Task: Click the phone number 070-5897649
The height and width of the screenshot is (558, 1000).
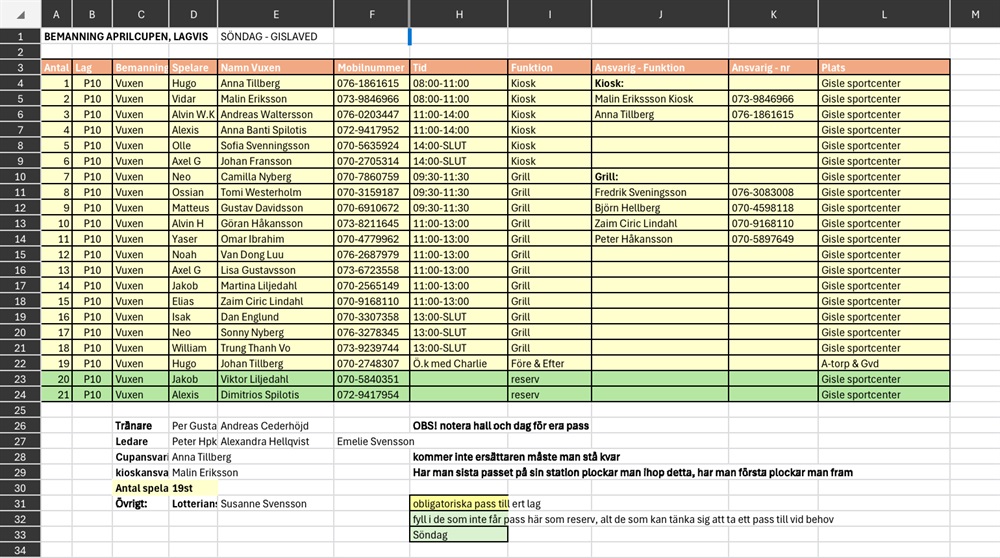Action: (772, 239)
